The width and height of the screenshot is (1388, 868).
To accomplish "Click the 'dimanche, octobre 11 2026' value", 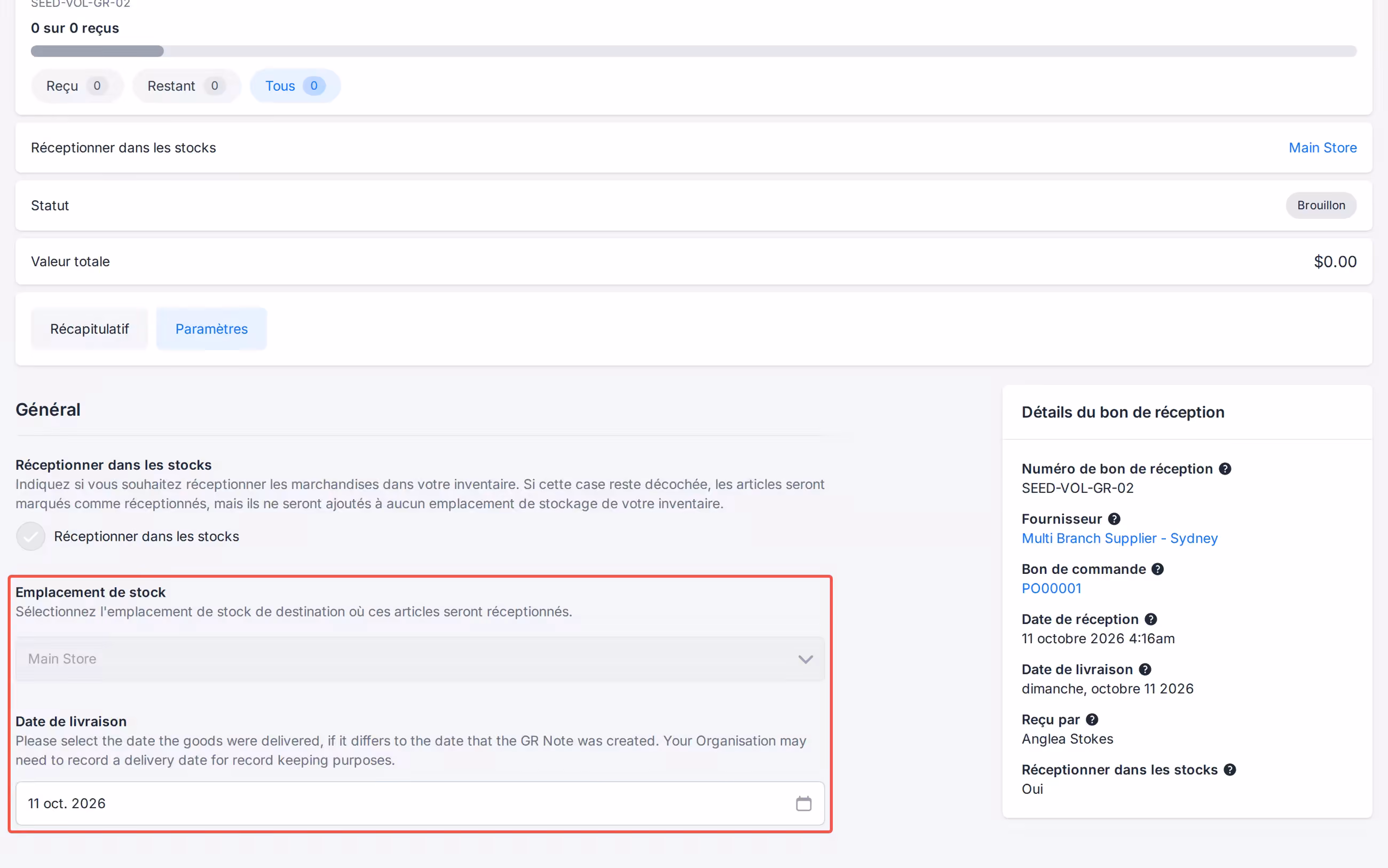I will click(1107, 689).
